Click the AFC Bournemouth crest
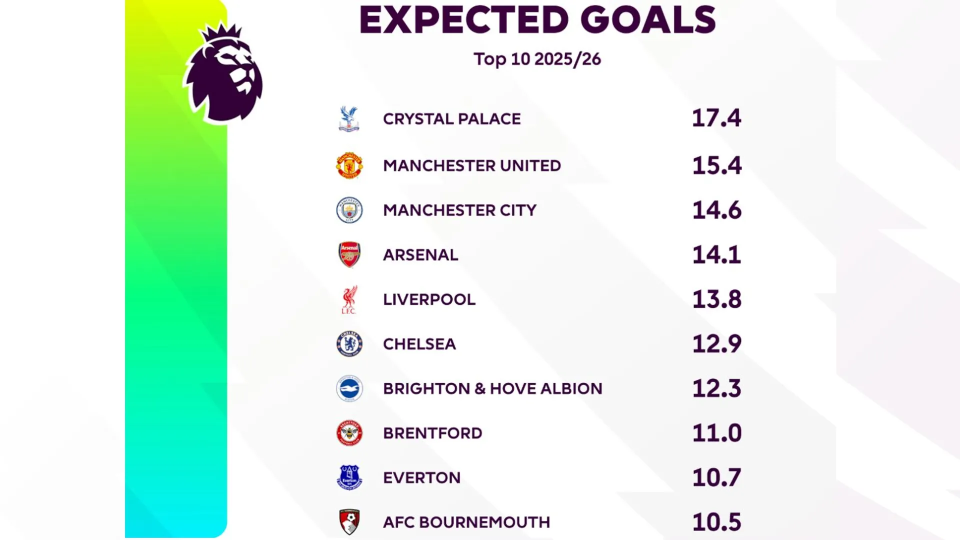960x540 pixels. 349,522
